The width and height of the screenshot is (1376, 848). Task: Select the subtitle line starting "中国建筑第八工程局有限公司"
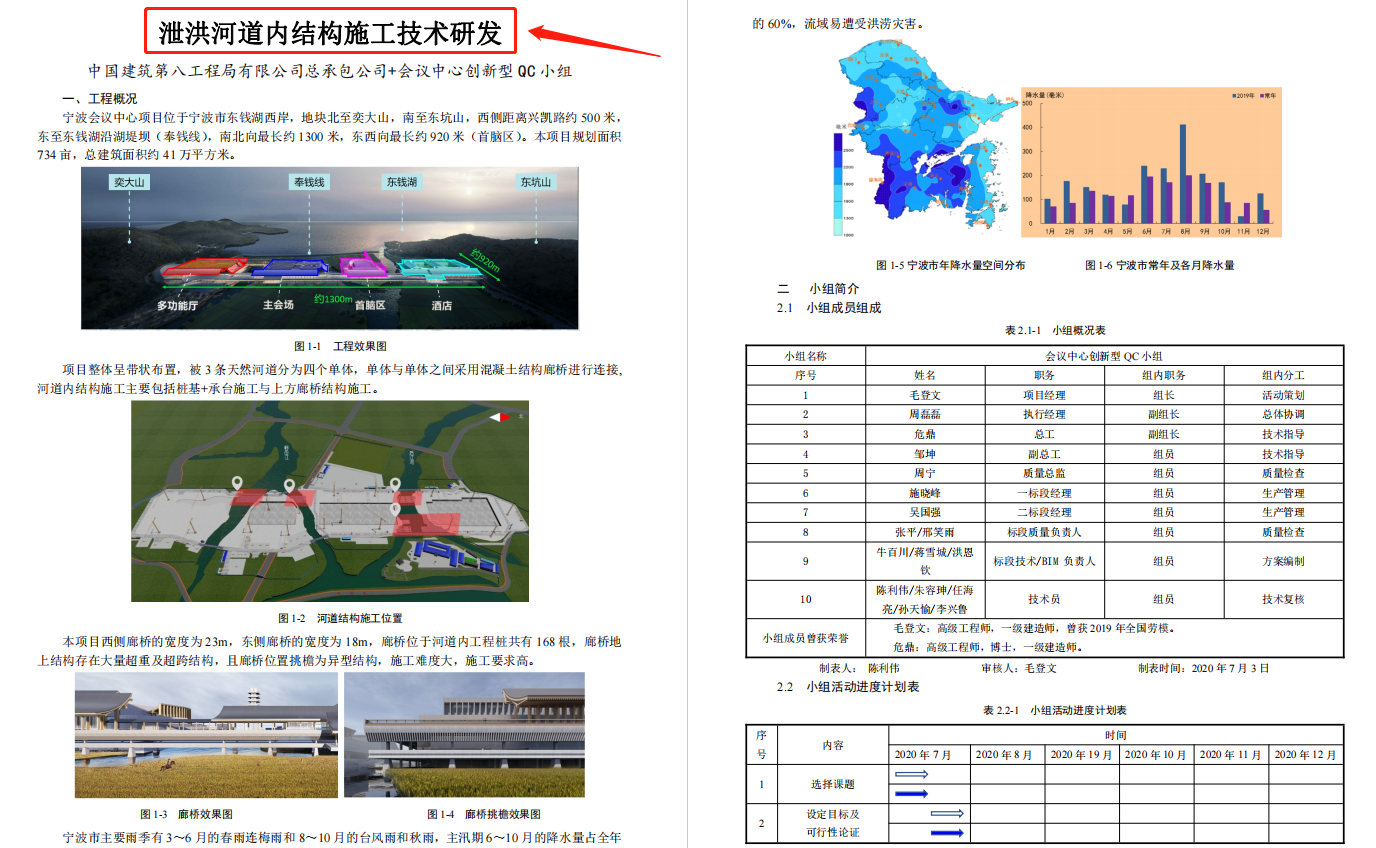tap(330, 72)
